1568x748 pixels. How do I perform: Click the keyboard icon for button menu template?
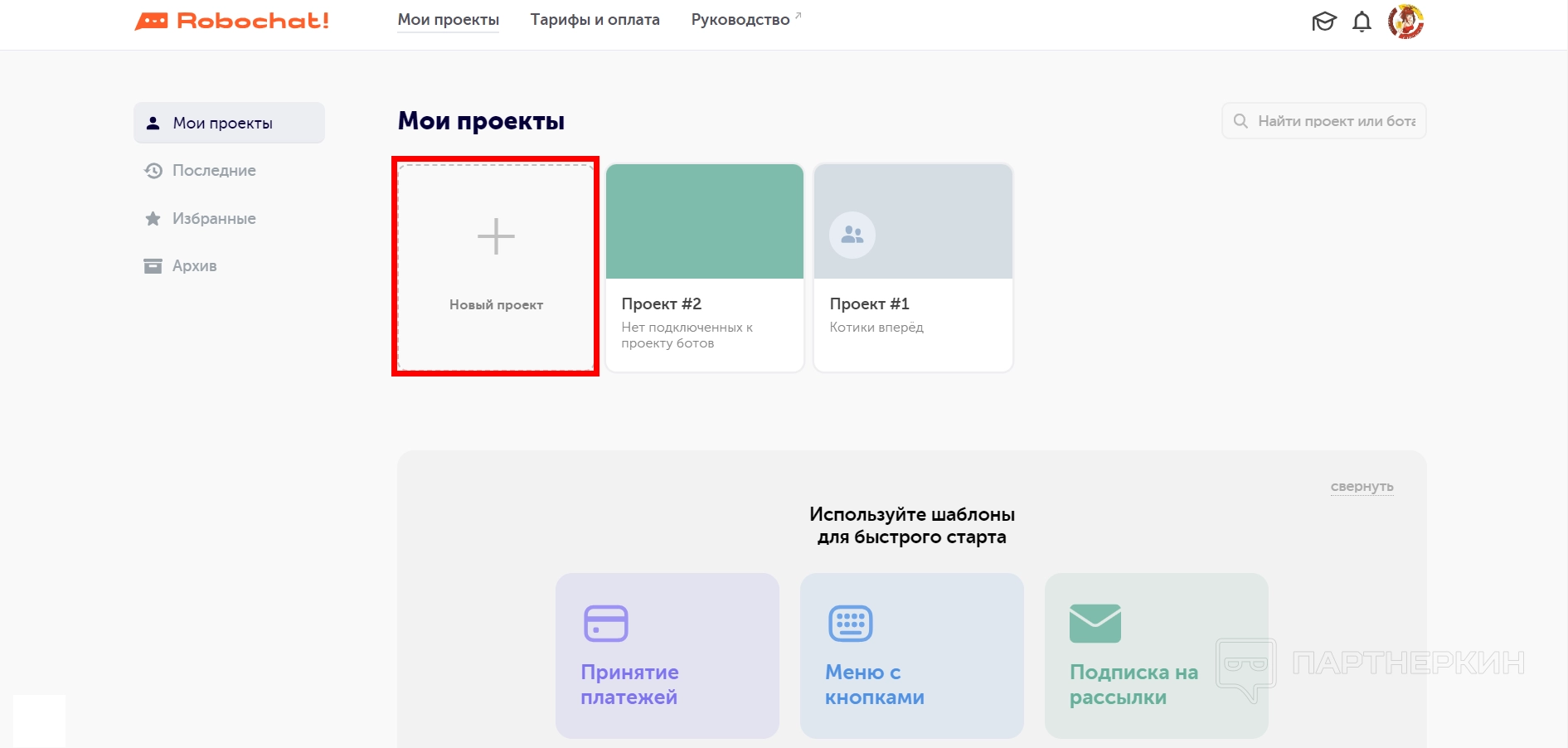point(851,624)
